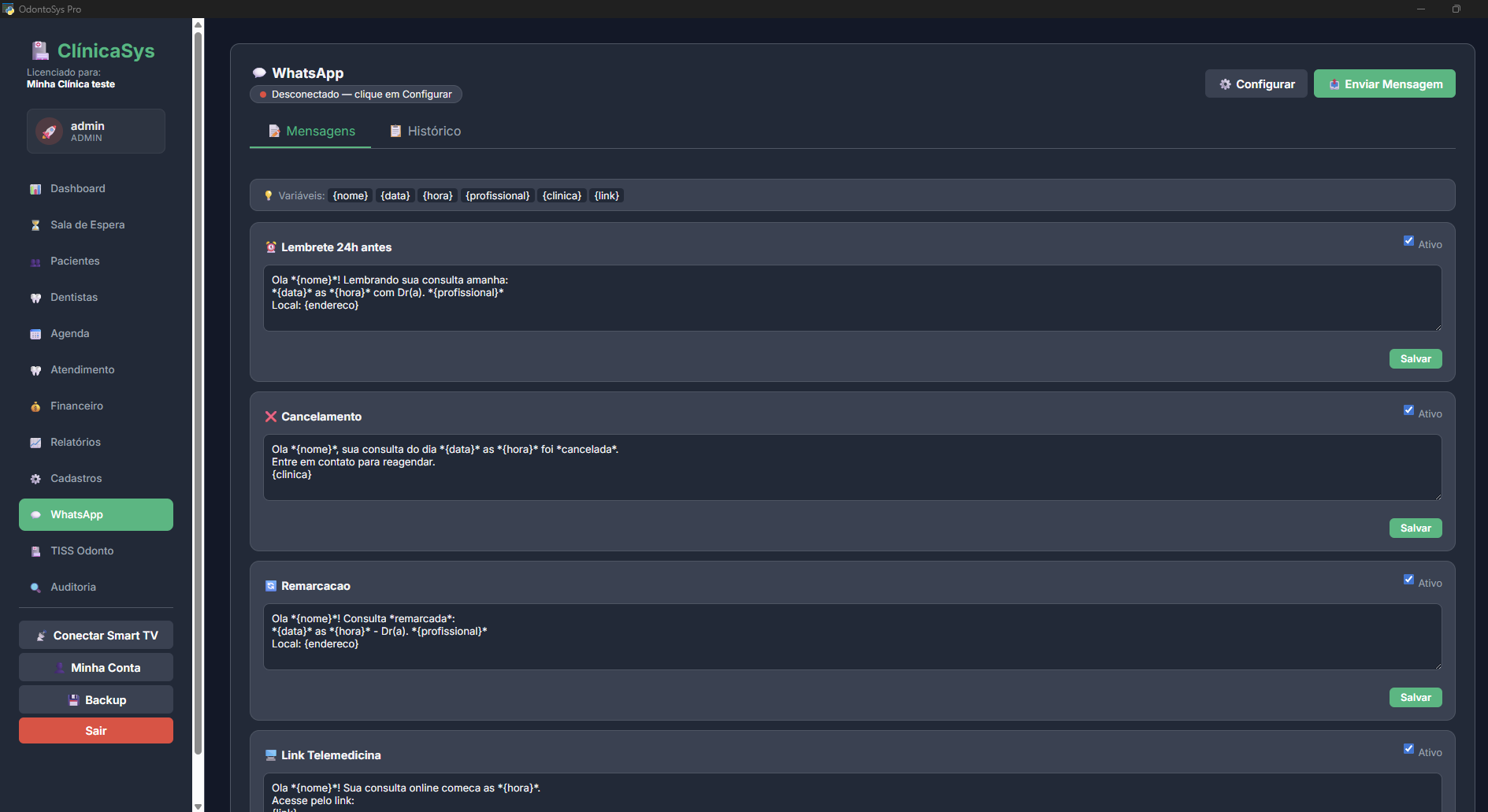Screen dimensions: 1488x812
Task: Open the Dashboard icon in sidebar
Action: (35, 189)
